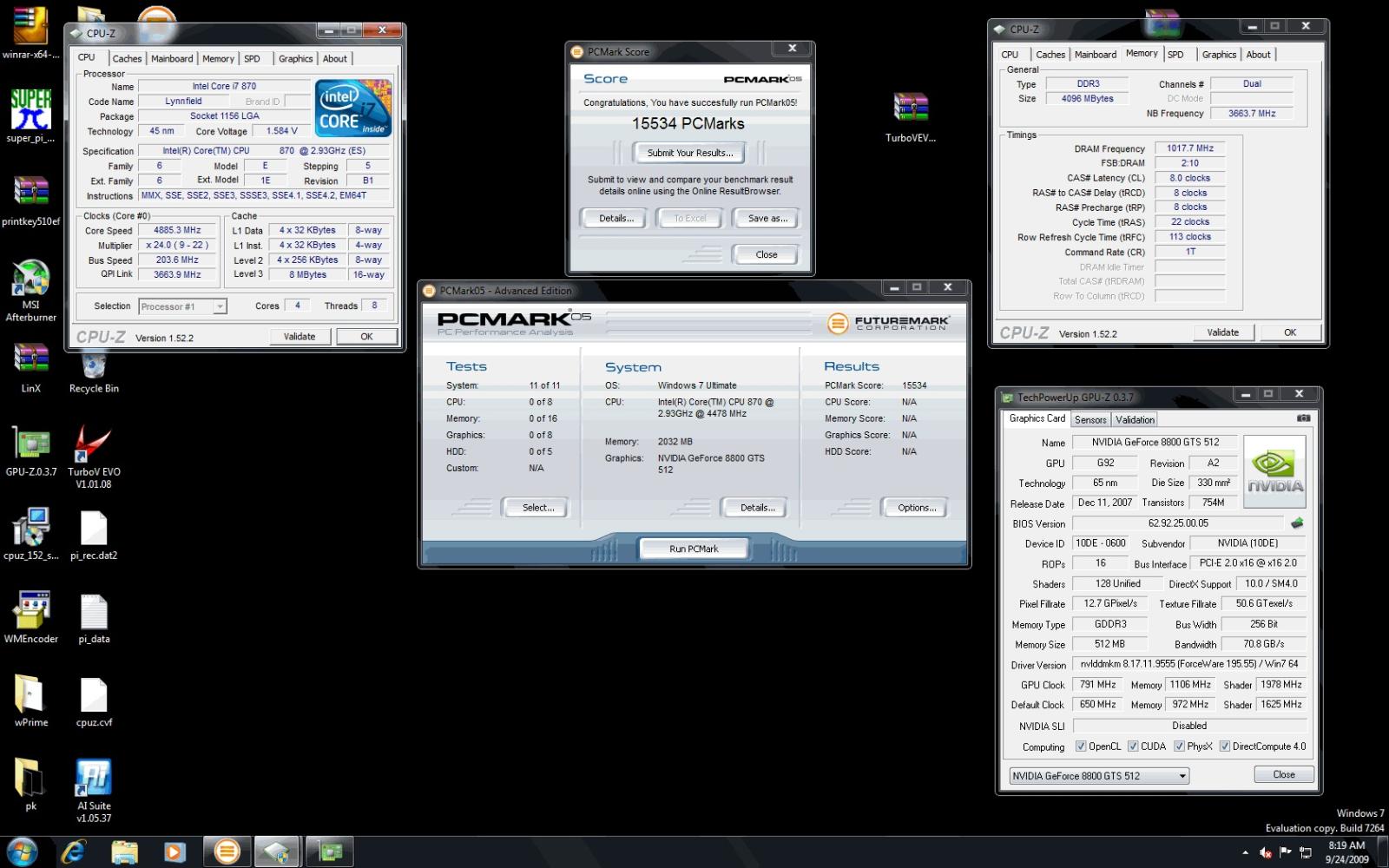Open Mainboard tab in left CPU-Z
This screenshot has width=1389, height=868.
point(172,58)
